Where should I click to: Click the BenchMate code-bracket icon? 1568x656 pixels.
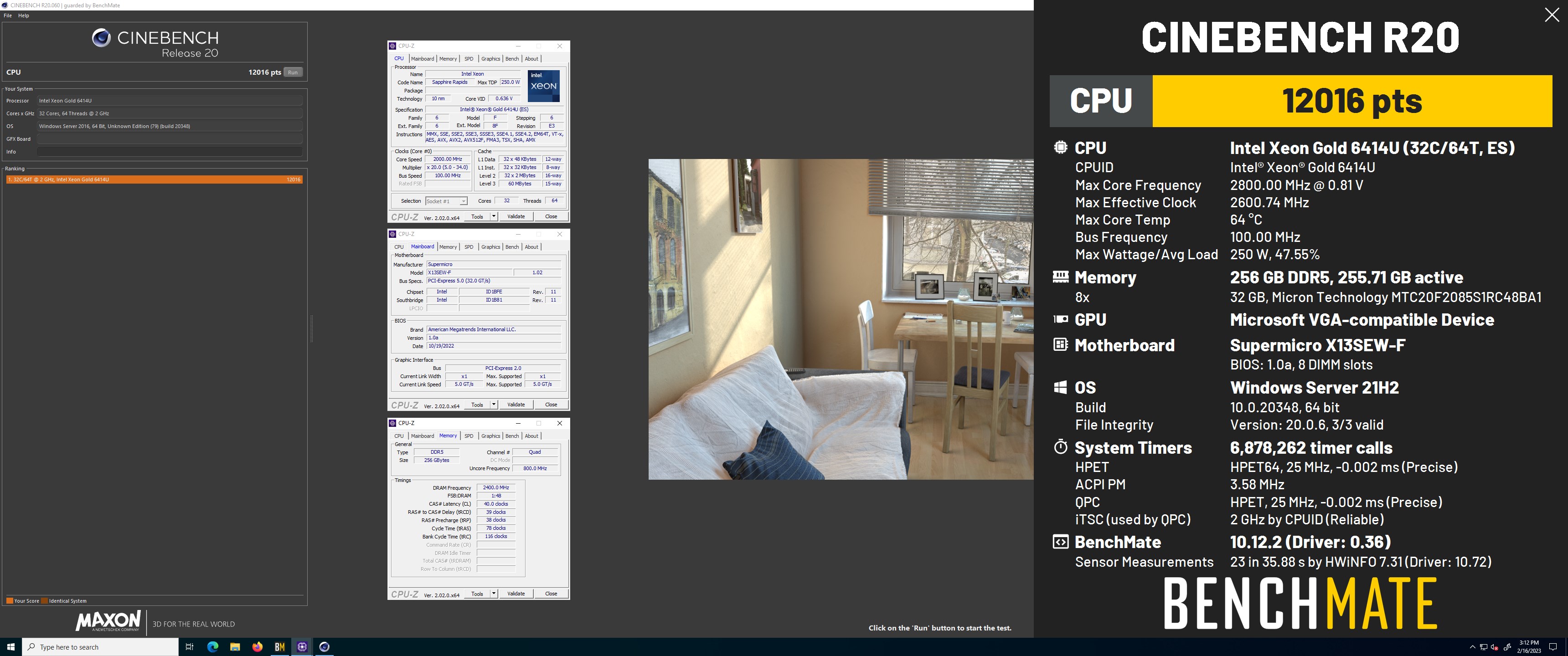[1060, 542]
